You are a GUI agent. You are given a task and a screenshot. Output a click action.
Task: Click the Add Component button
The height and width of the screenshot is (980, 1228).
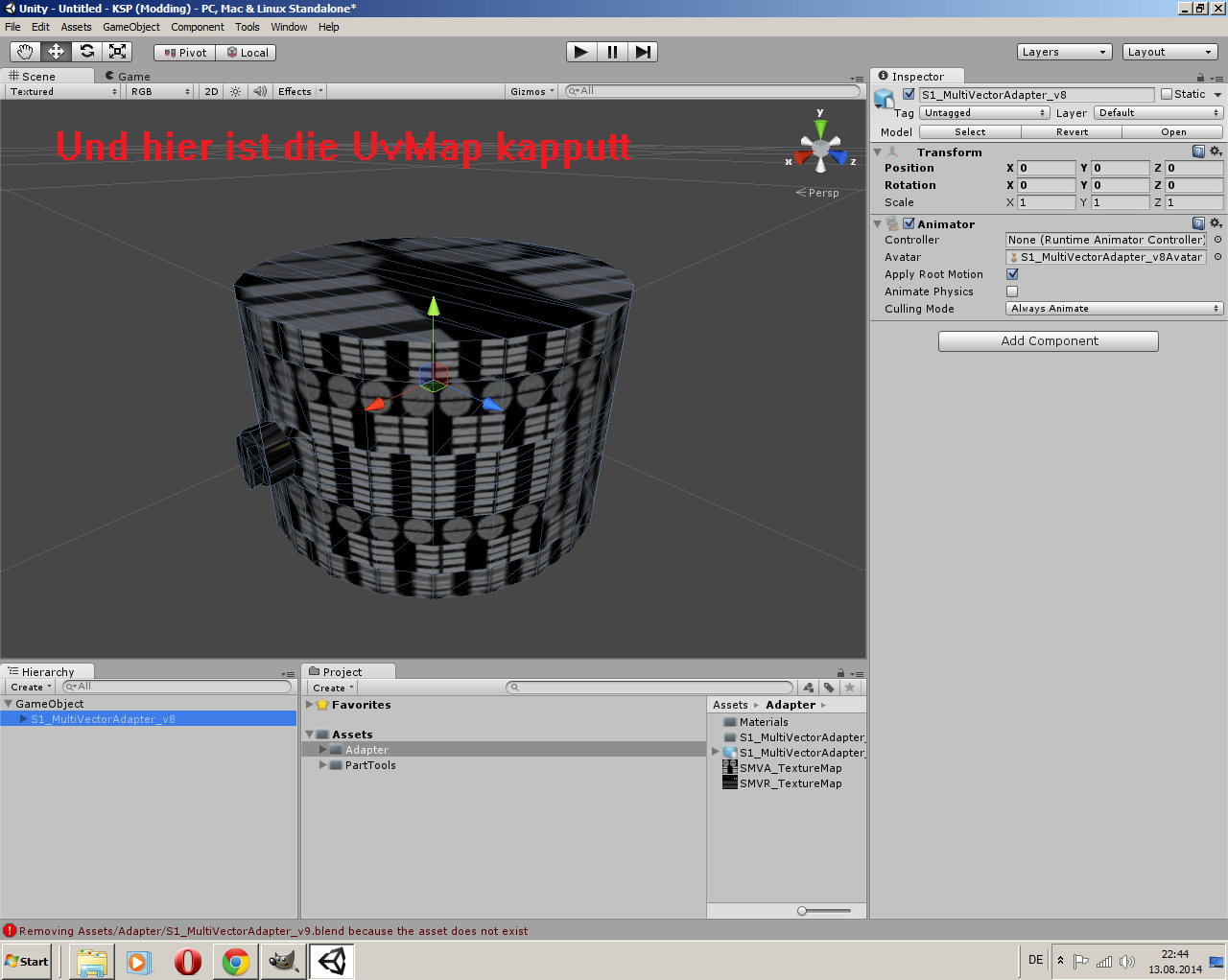pyautogui.click(x=1048, y=341)
